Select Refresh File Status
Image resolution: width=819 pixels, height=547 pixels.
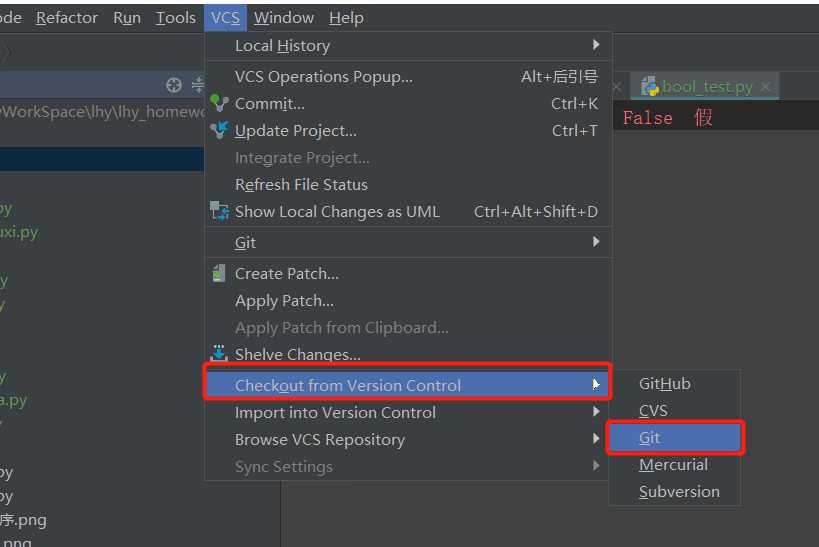(x=301, y=184)
